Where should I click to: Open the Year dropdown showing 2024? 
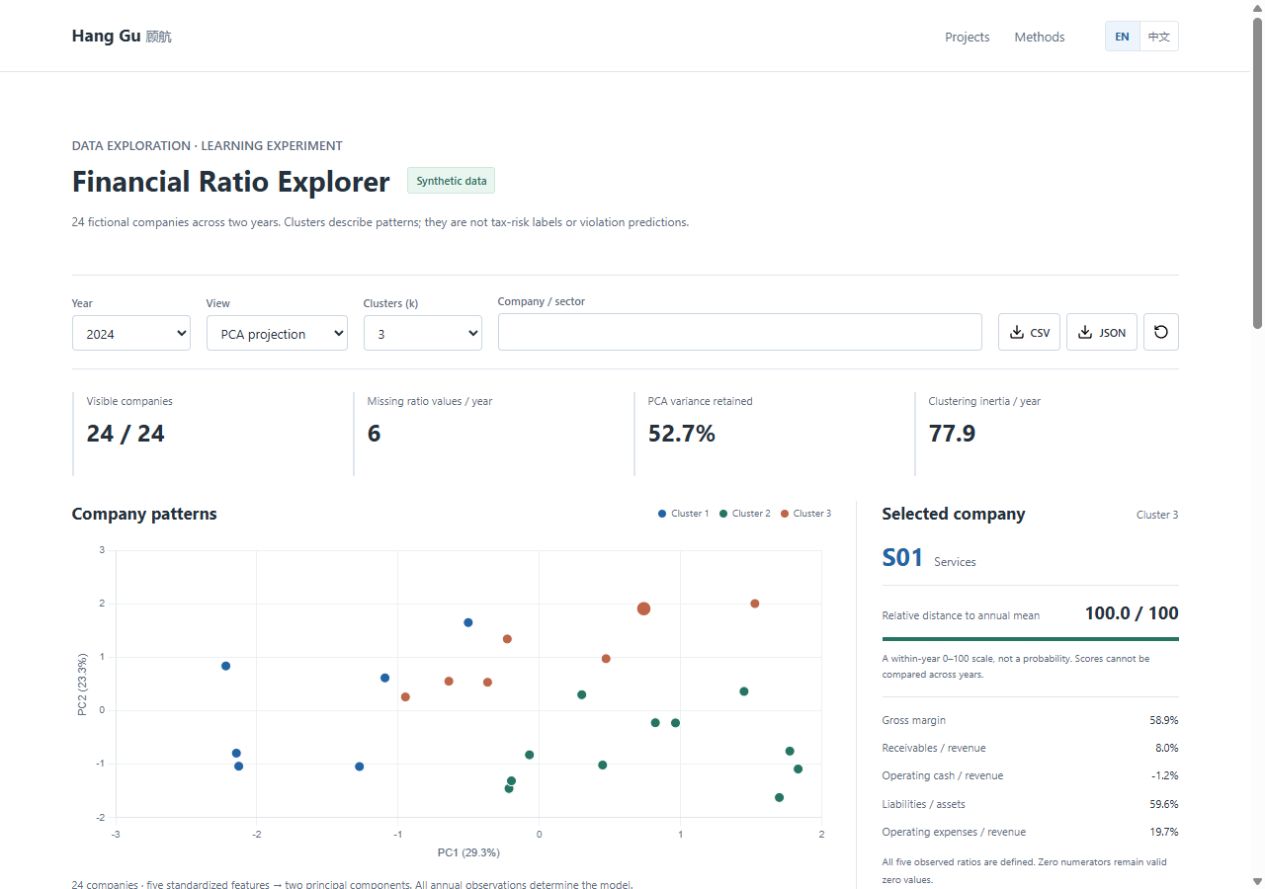pyautogui.click(x=131, y=333)
